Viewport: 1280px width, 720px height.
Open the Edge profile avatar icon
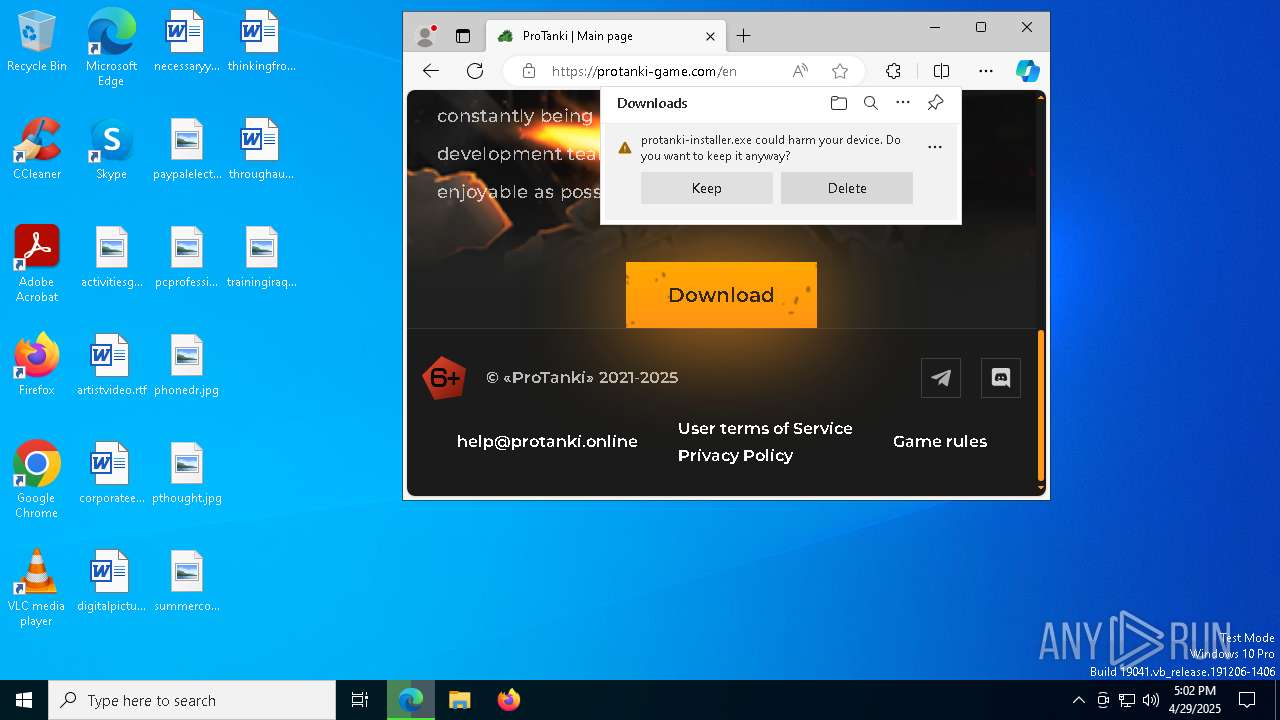(426, 36)
